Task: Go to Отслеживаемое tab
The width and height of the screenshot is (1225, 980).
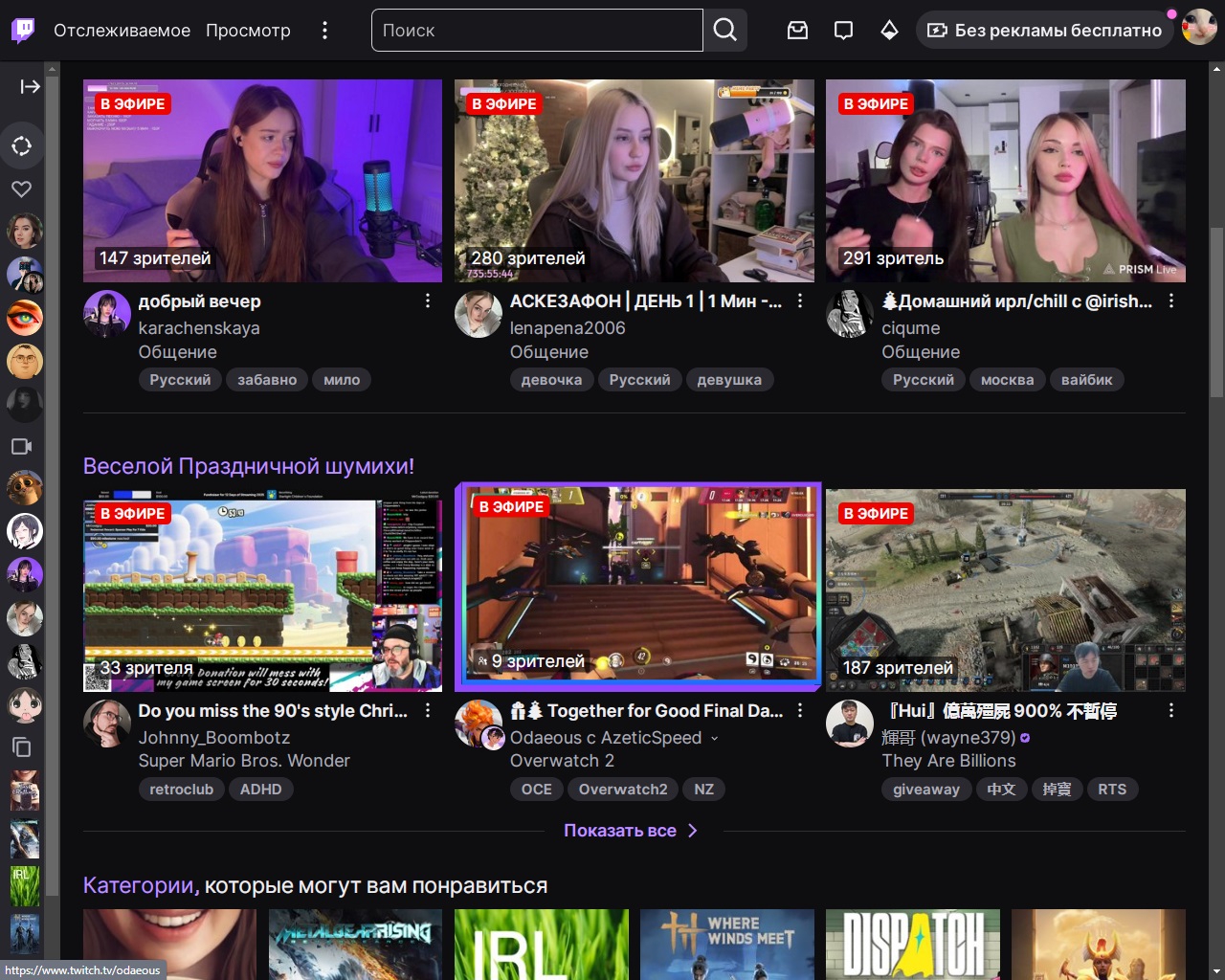Action: coord(122,31)
